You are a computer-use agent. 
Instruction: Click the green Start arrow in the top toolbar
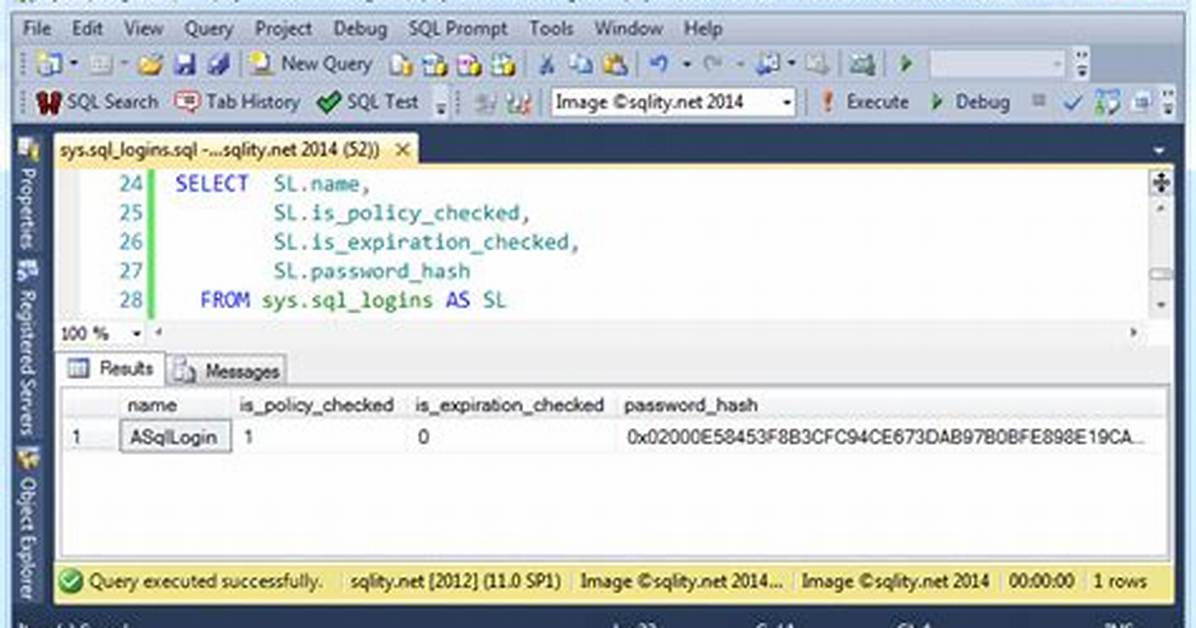tap(905, 64)
